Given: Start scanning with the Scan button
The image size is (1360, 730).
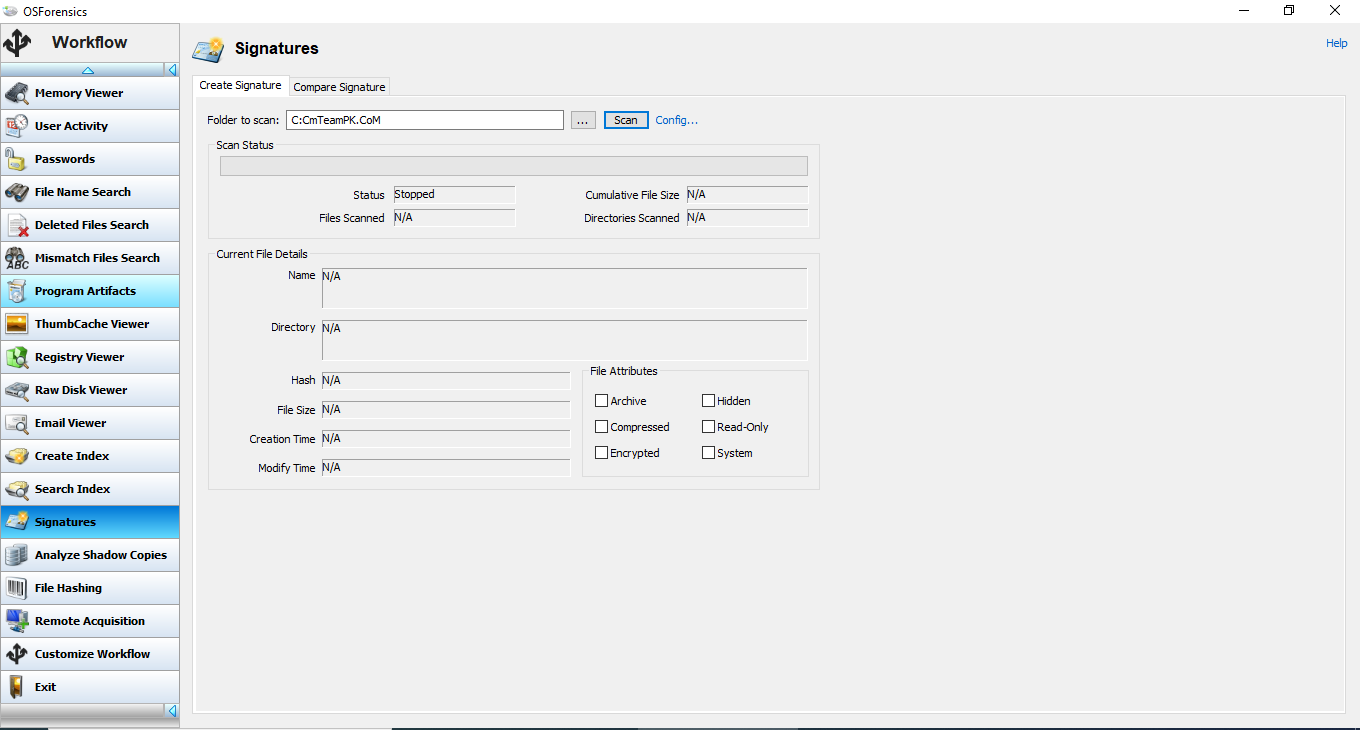Looking at the screenshot, I should pyautogui.click(x=626, y=120).
